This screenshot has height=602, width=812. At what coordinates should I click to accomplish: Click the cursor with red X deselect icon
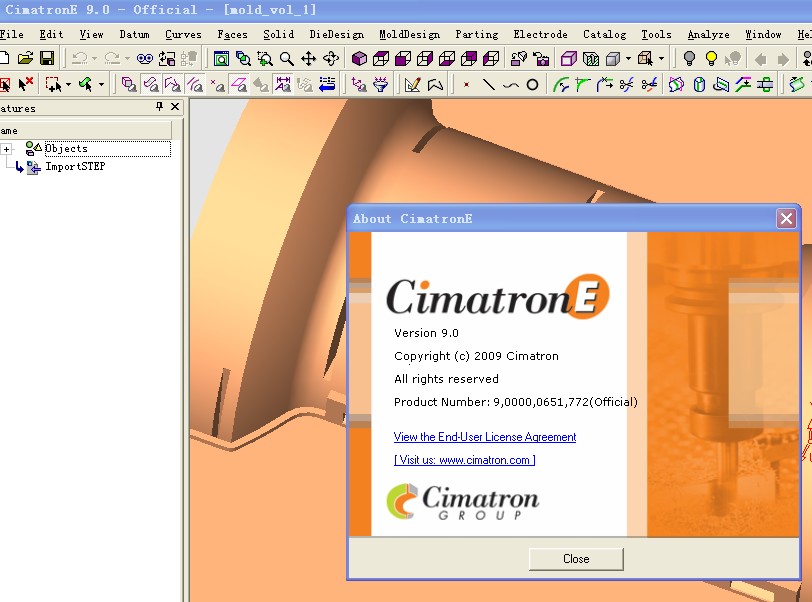tap(25, 84)
